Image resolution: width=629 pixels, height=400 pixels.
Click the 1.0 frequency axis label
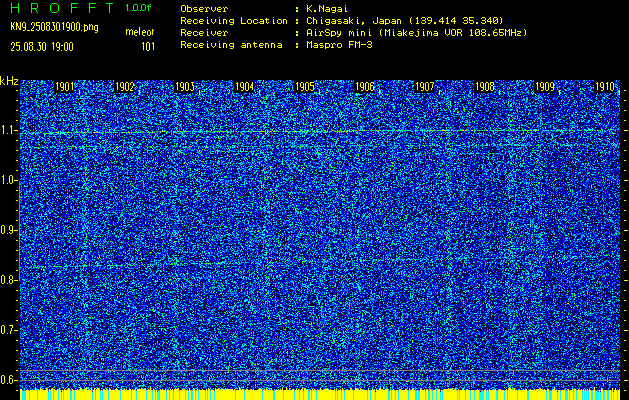click(x=9, y=180)
